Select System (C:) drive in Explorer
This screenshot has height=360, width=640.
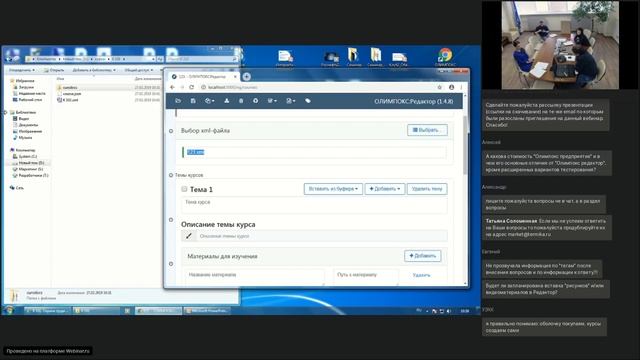(25, 156)
